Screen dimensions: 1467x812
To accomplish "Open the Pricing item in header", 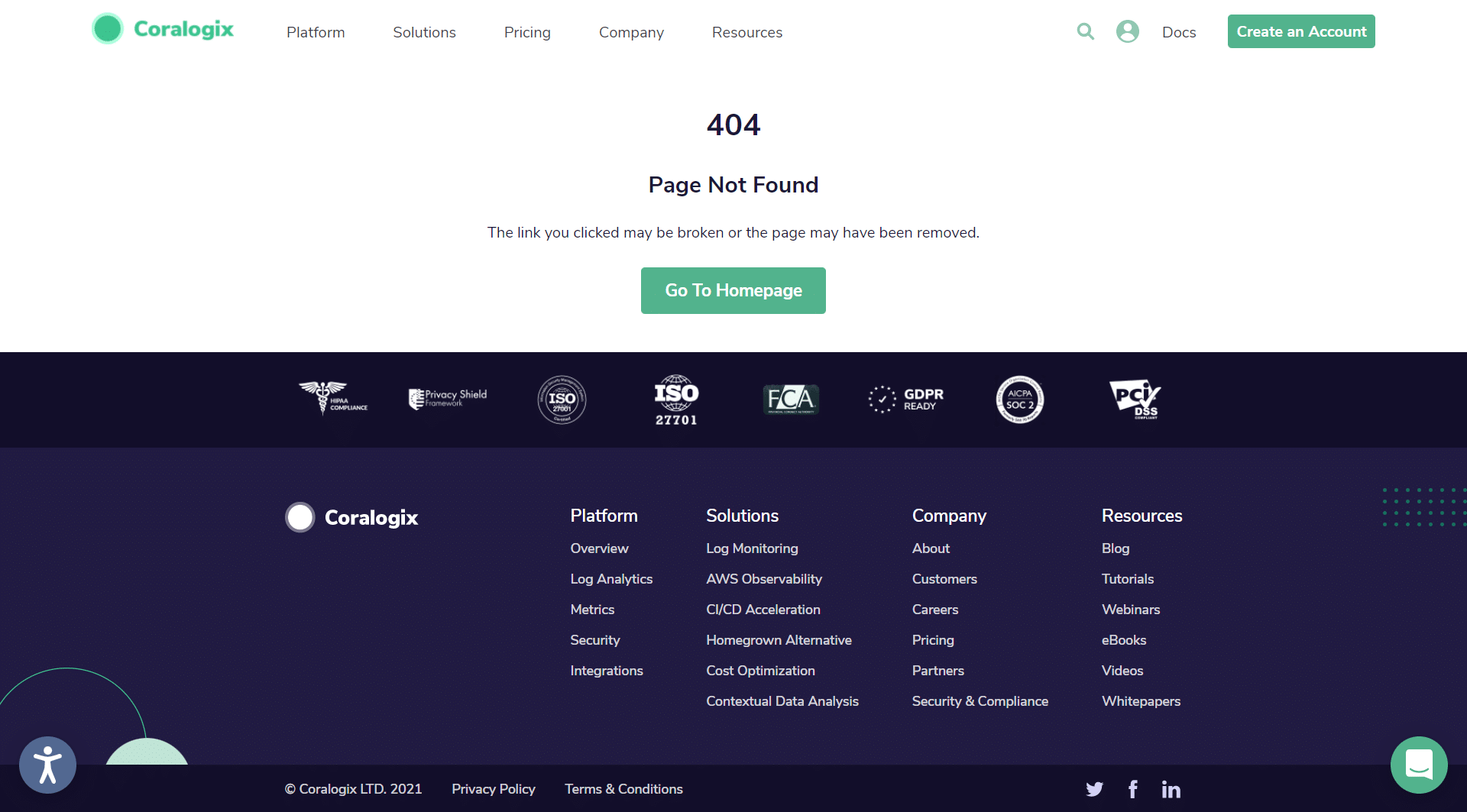I will click(x=527, y=32).
